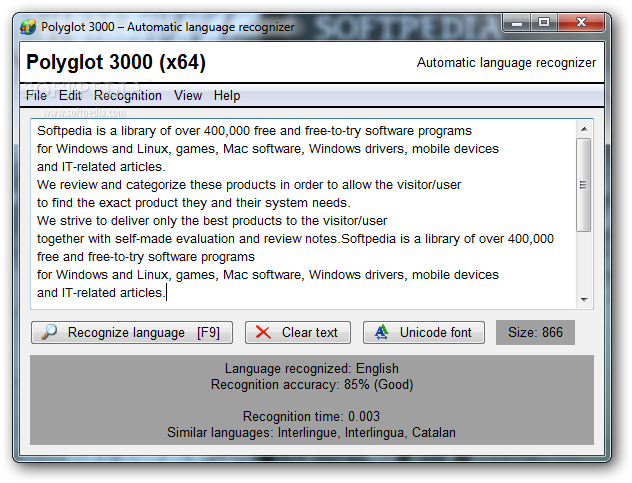The image size is (632, 483).
Task: Open the Recognition menu
Action: [x=128, y=96]
